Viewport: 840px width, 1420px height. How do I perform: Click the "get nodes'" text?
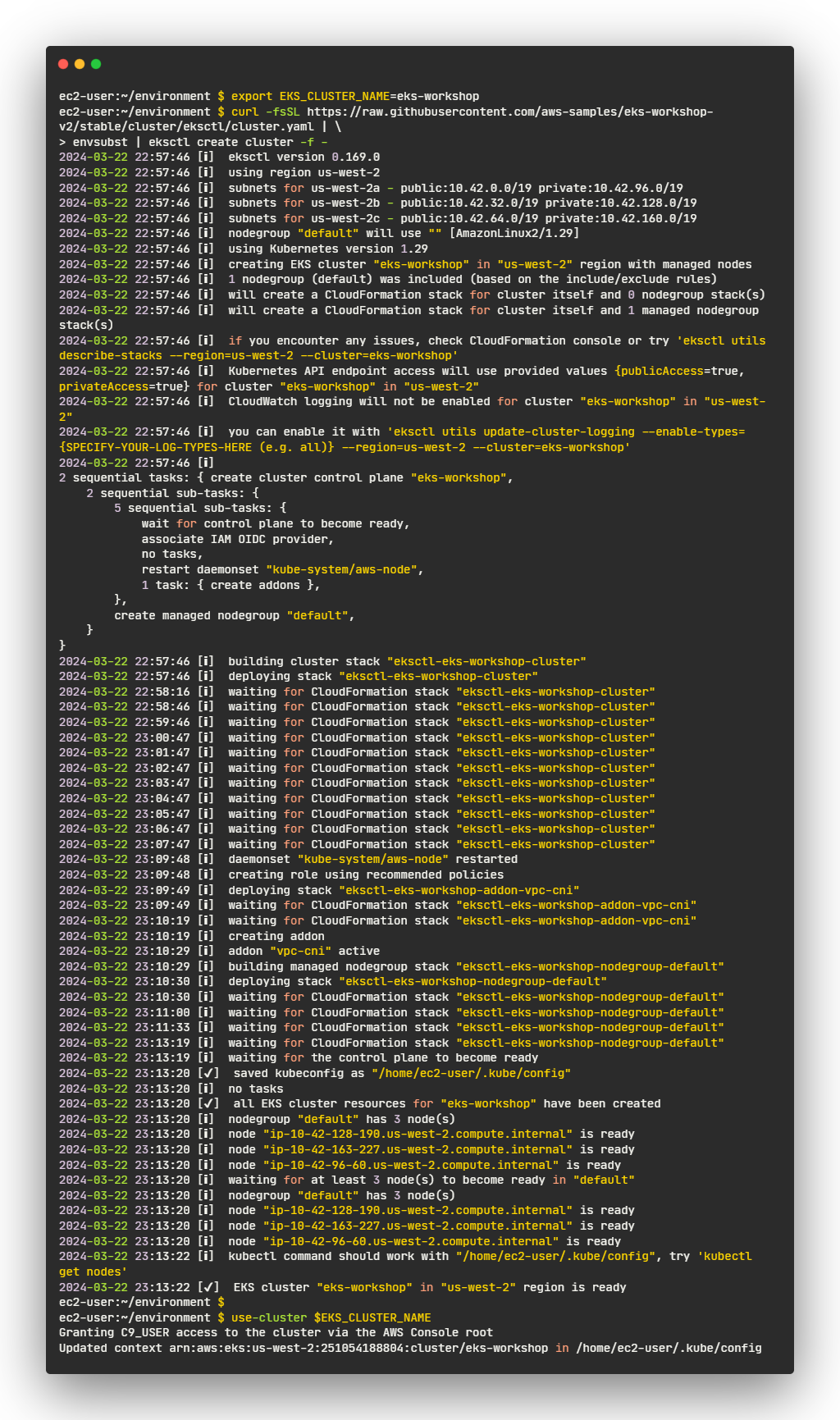[x=94, y=1272]
